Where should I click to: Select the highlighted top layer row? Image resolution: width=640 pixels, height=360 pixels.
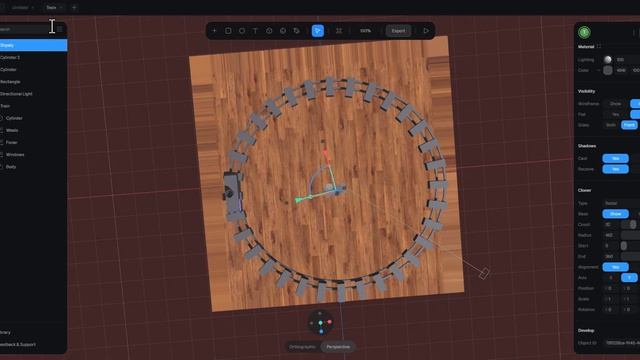pos(33,45)
